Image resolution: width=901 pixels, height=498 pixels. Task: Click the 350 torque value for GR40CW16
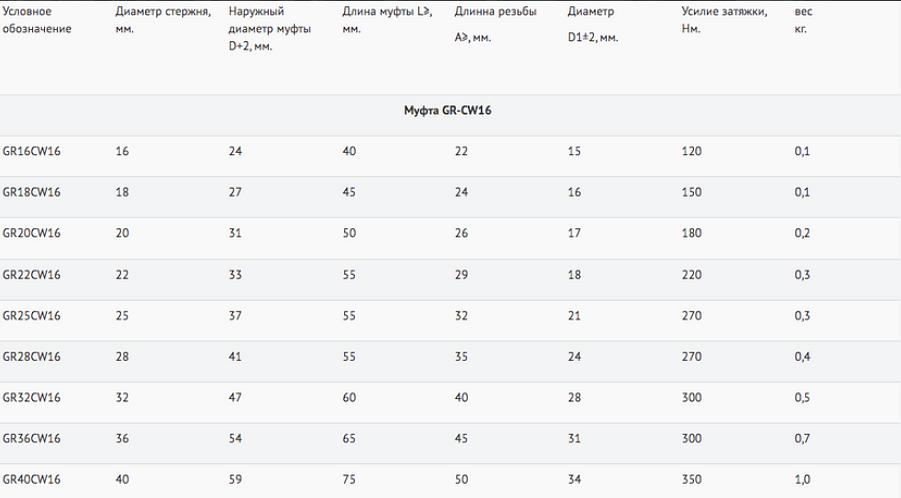point(691,480)
